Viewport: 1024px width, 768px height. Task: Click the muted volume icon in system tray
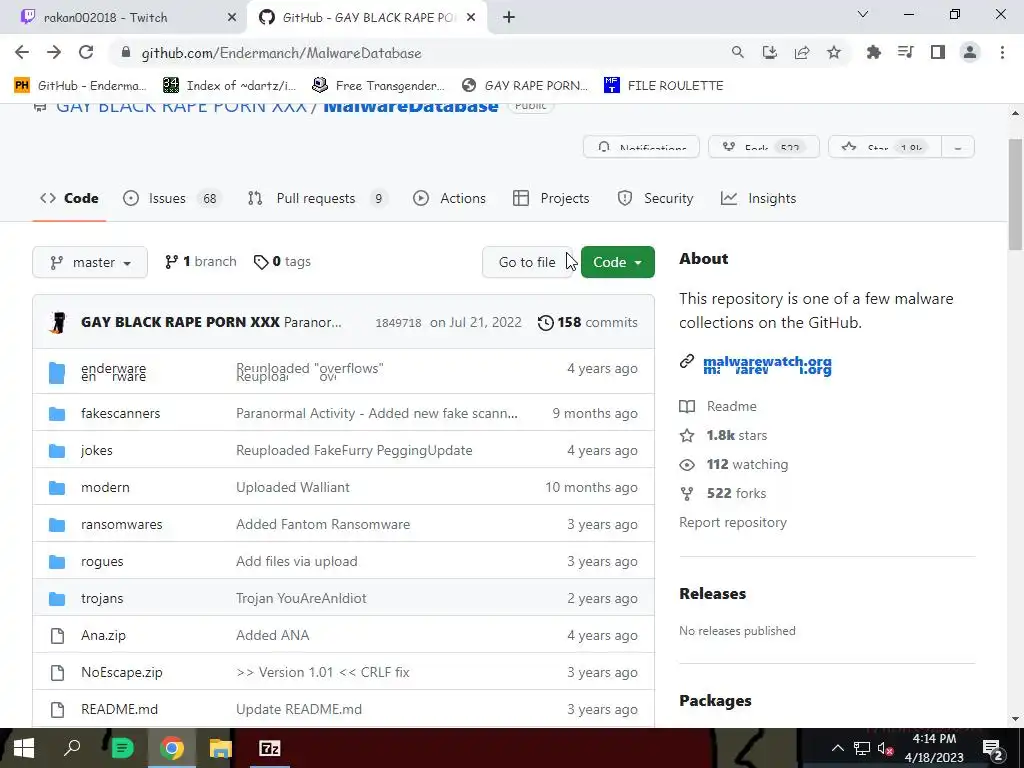[x=885, y=748]
